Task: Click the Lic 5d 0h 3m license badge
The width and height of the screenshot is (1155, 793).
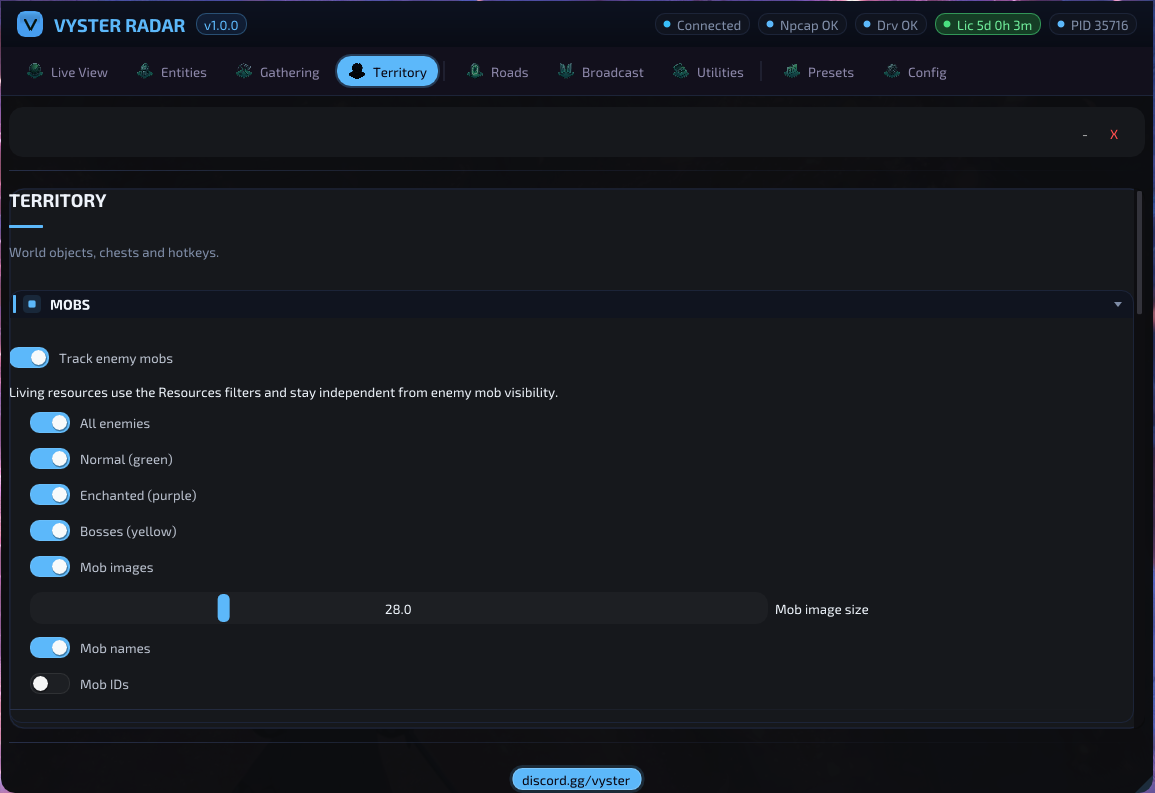Action: tap(988, 25)
